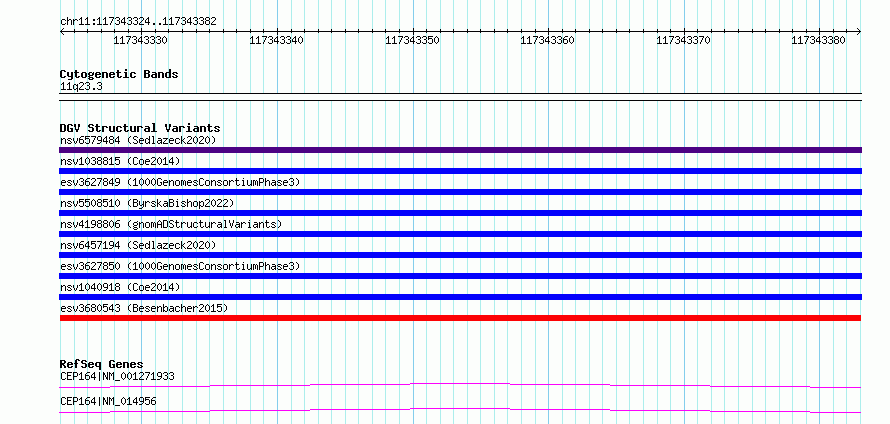
Task: Click the magenta intron line of NM_014956
Action: [x=460, y=410]
